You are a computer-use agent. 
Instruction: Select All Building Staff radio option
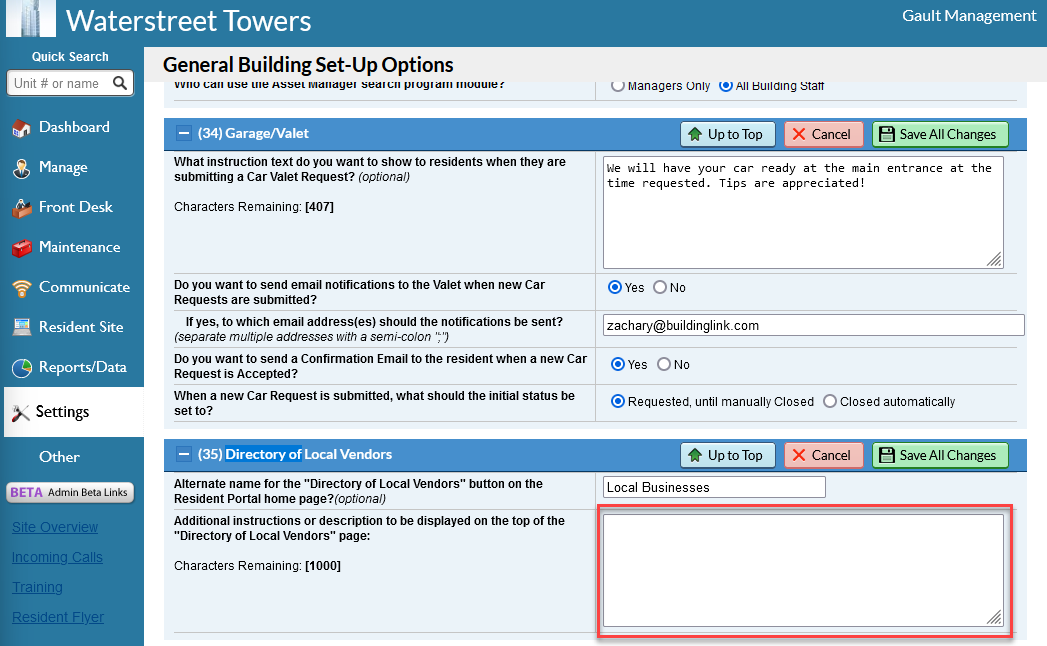click(x=726, y=86)
